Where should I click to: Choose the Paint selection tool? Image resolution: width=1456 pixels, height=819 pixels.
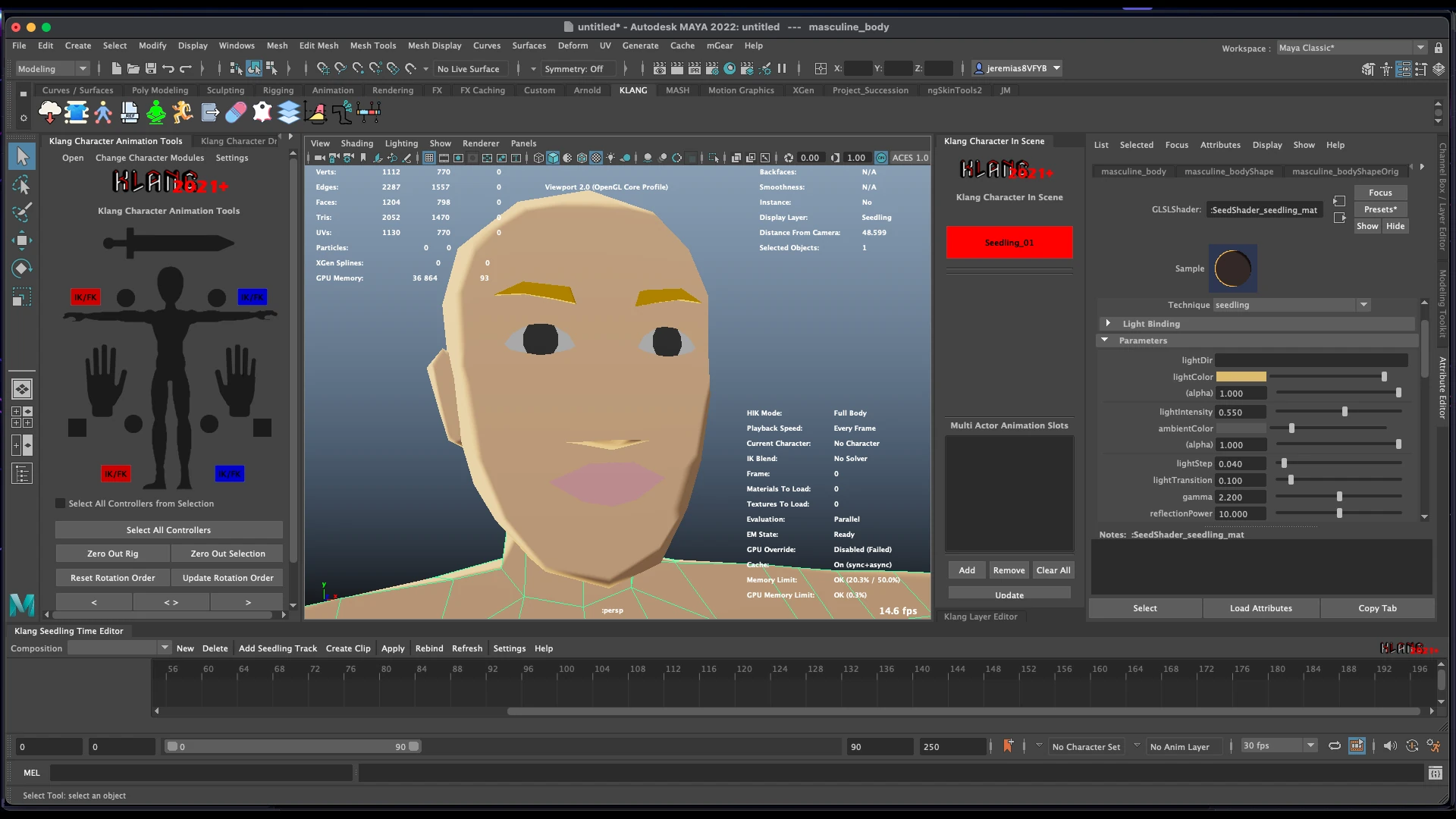[22, 212]
